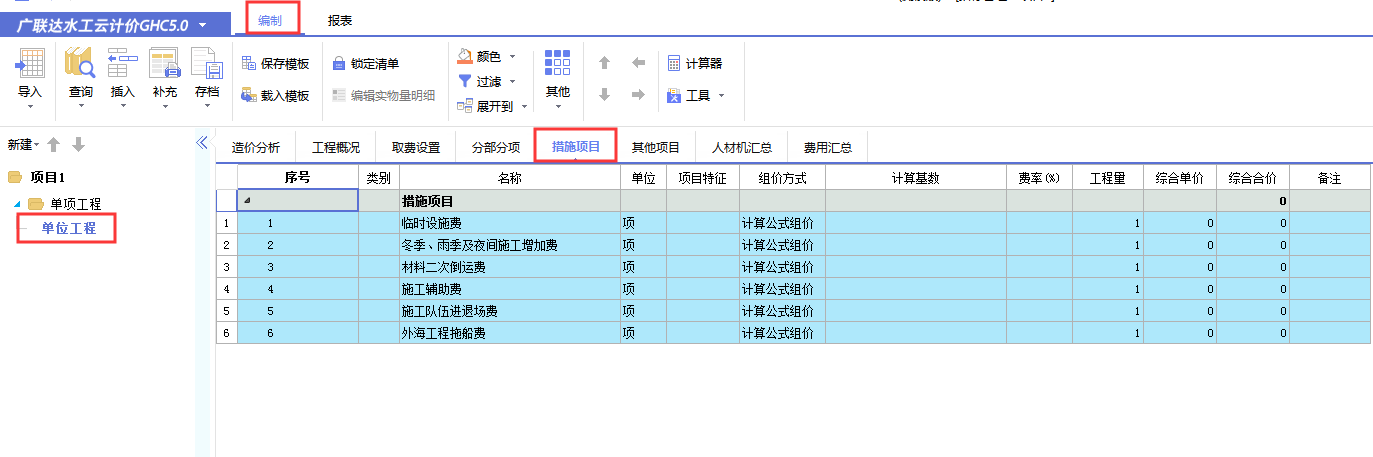Click the move up arrow in toolbar
The height and width of the screenshot is (457, 1373).
click(x=604, y=63)
